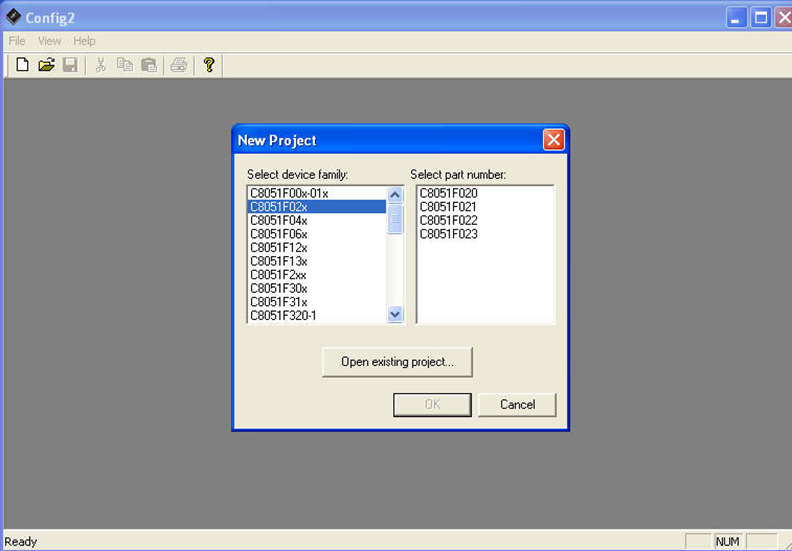Open the View menu

point(50,41)
